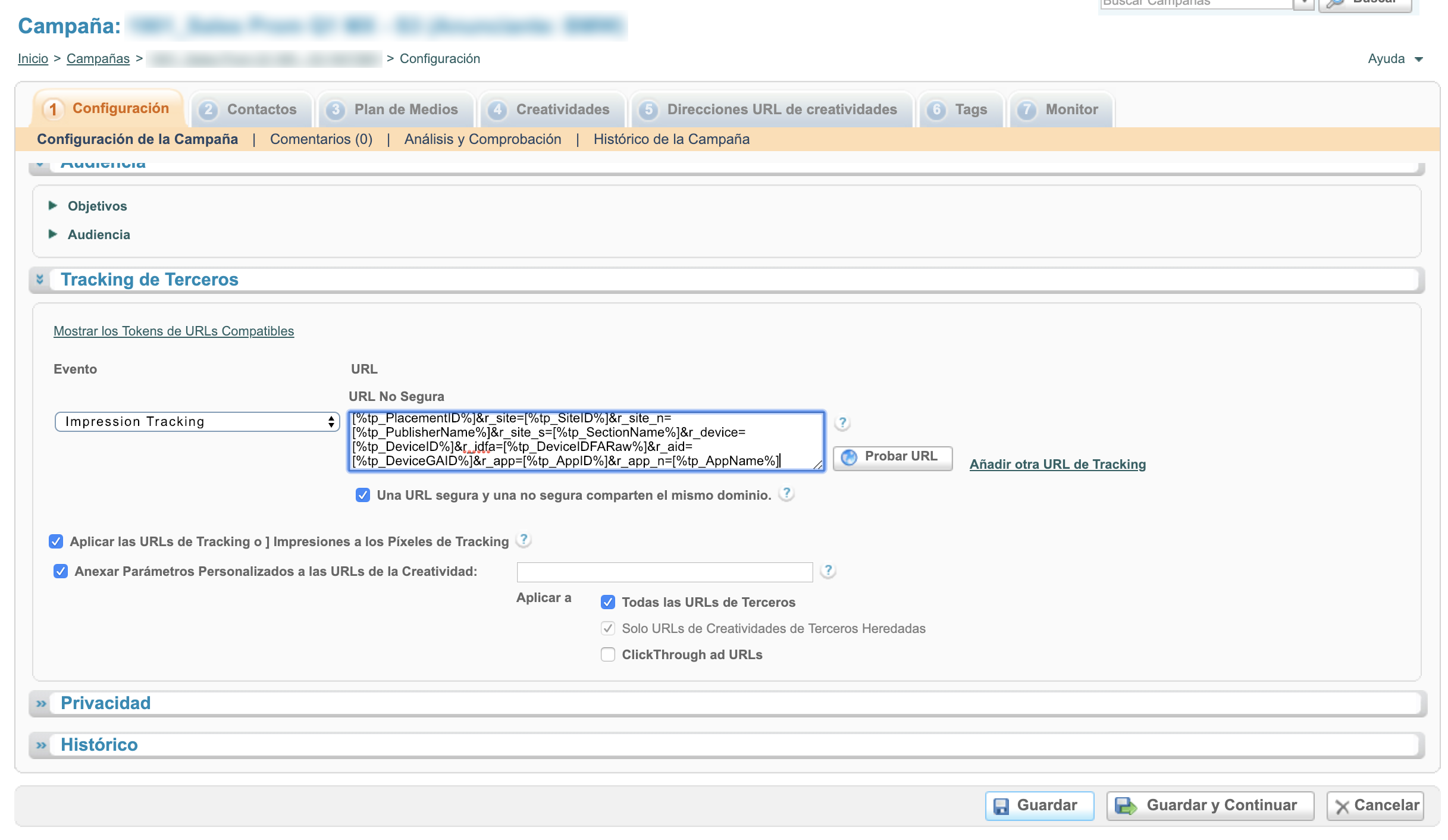Image resolution: width=1448 pixels, height=840 pixels.
Task: Open Histórico de la Campaña subtab
Action: [672, 139]
